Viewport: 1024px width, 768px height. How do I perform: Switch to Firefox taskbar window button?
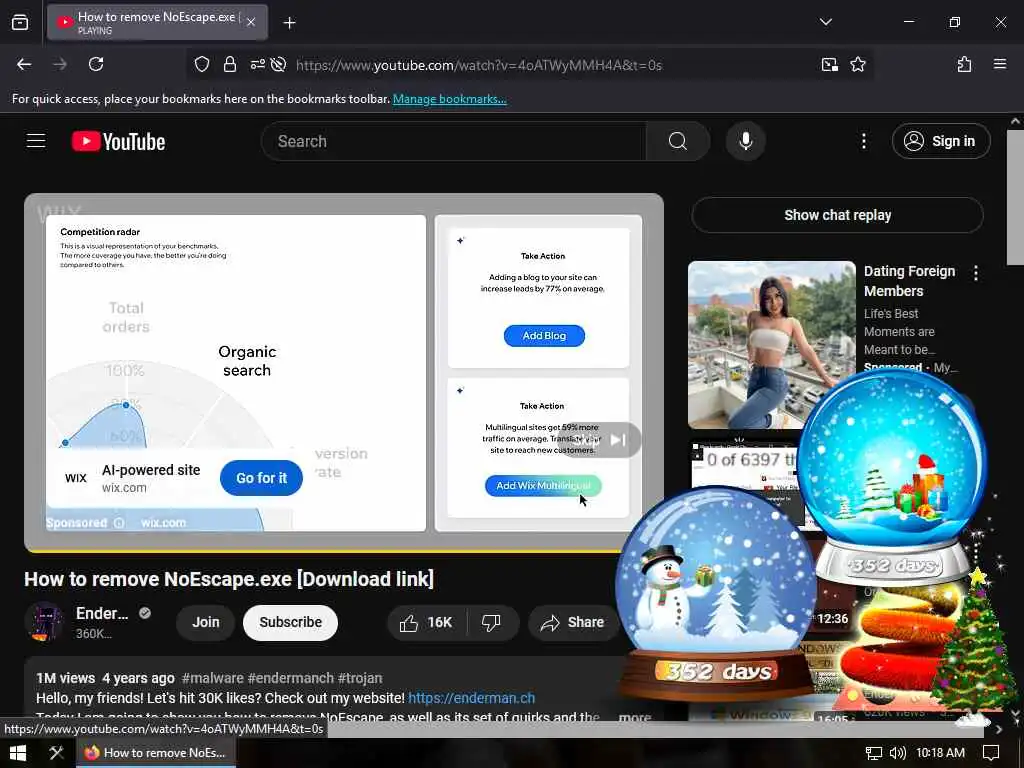[x=155, y=753]
